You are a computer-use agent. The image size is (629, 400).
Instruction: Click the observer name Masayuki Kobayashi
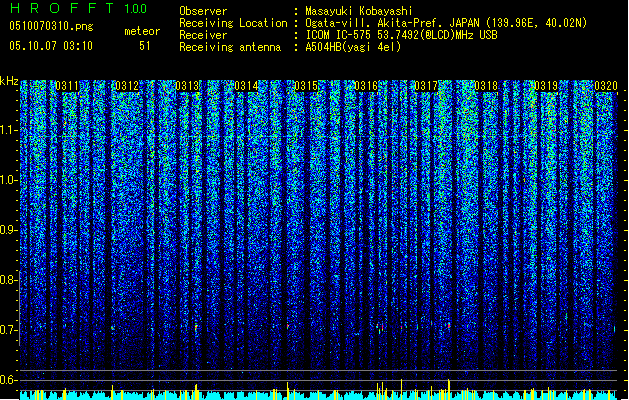point(358,11)
